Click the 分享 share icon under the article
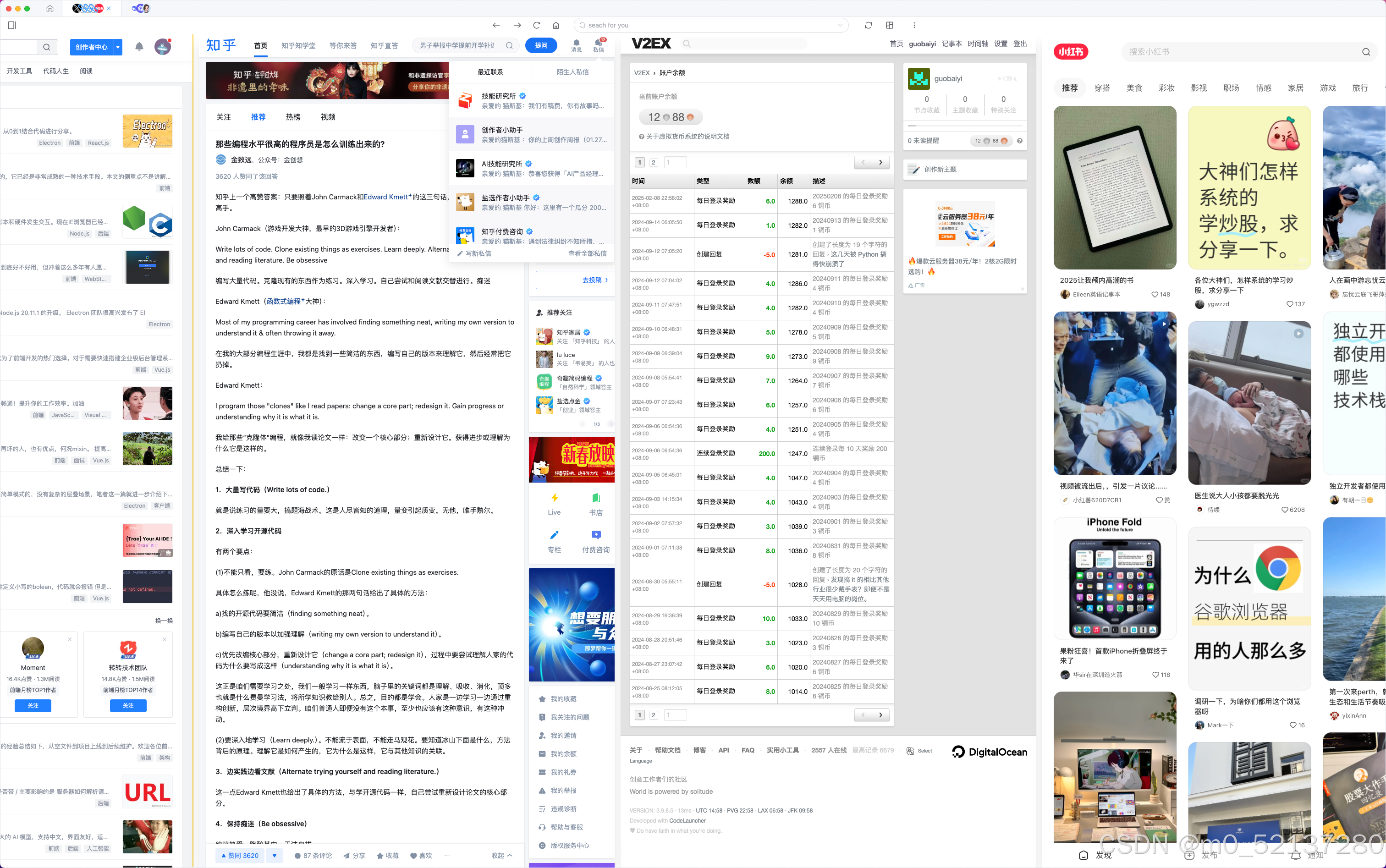This screenshot has height=868, width=1386. 347,855
